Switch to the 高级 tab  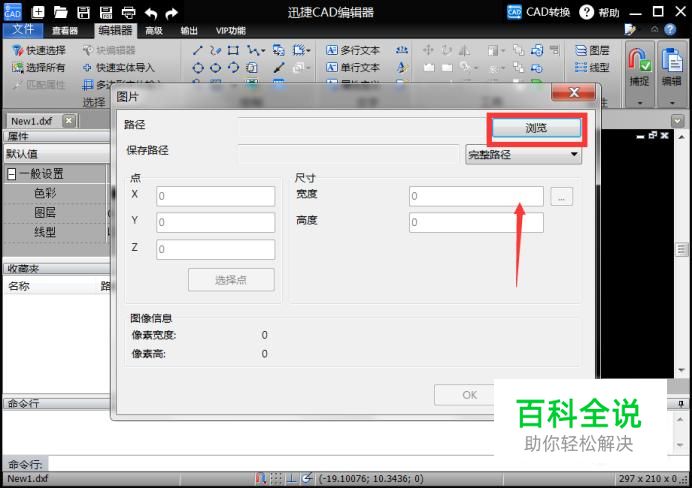(x=154, y=30)
